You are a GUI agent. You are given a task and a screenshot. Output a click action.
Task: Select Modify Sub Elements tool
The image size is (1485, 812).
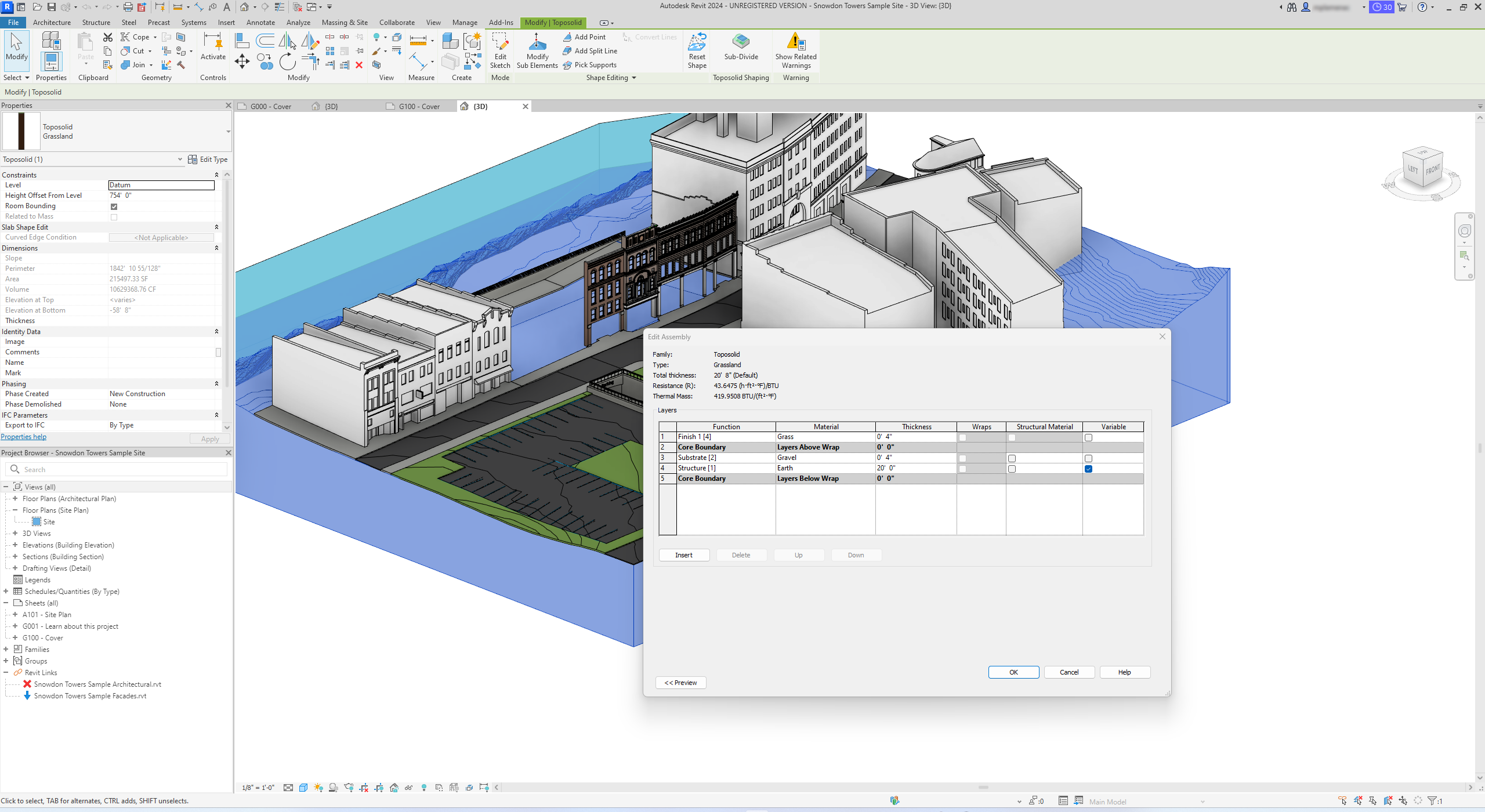[x=537, y=51]
